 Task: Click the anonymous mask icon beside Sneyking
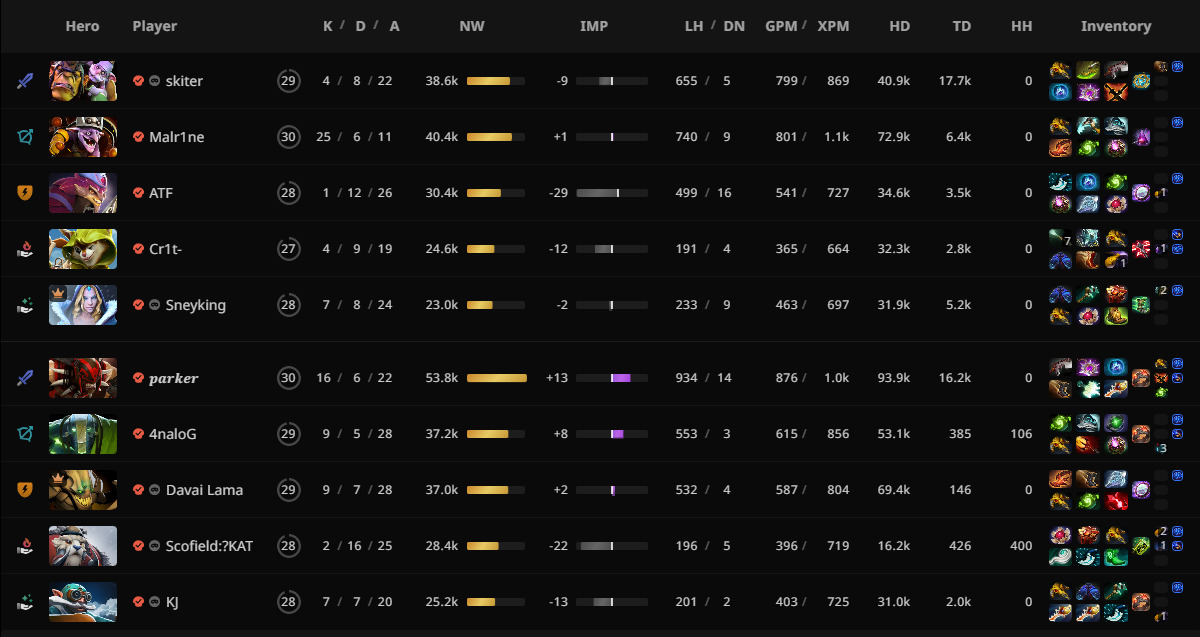pos(155,305)
